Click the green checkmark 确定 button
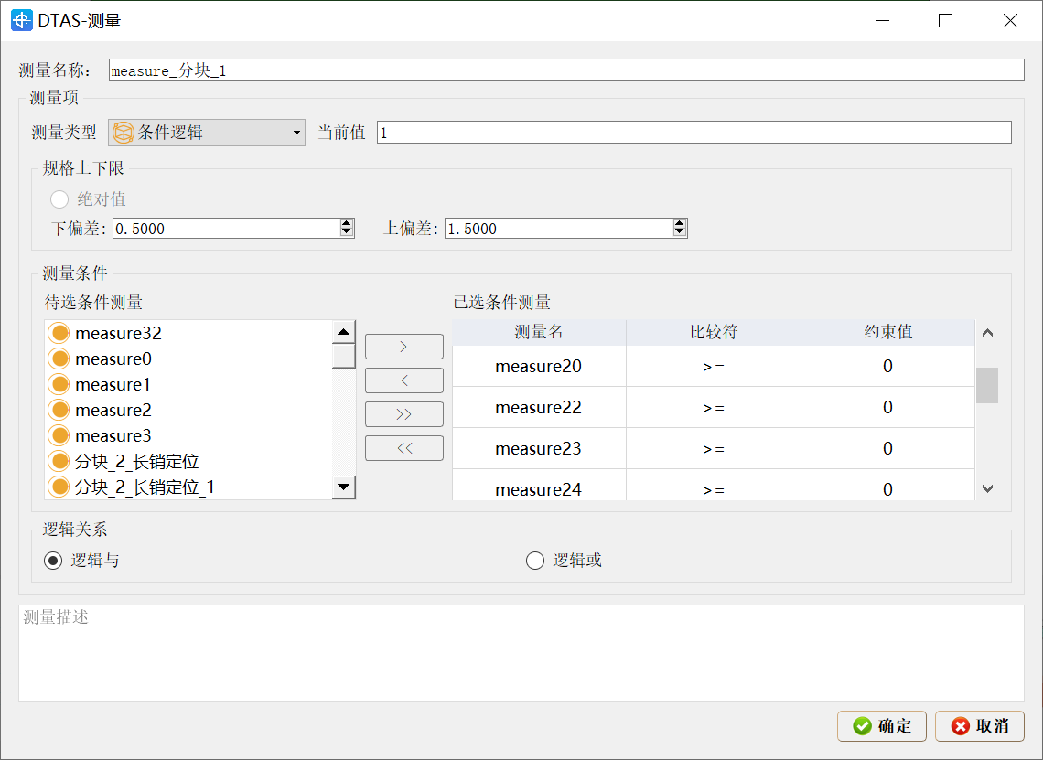The width and height of the screenshot is (1044, 761). click(x=882, y=726)
